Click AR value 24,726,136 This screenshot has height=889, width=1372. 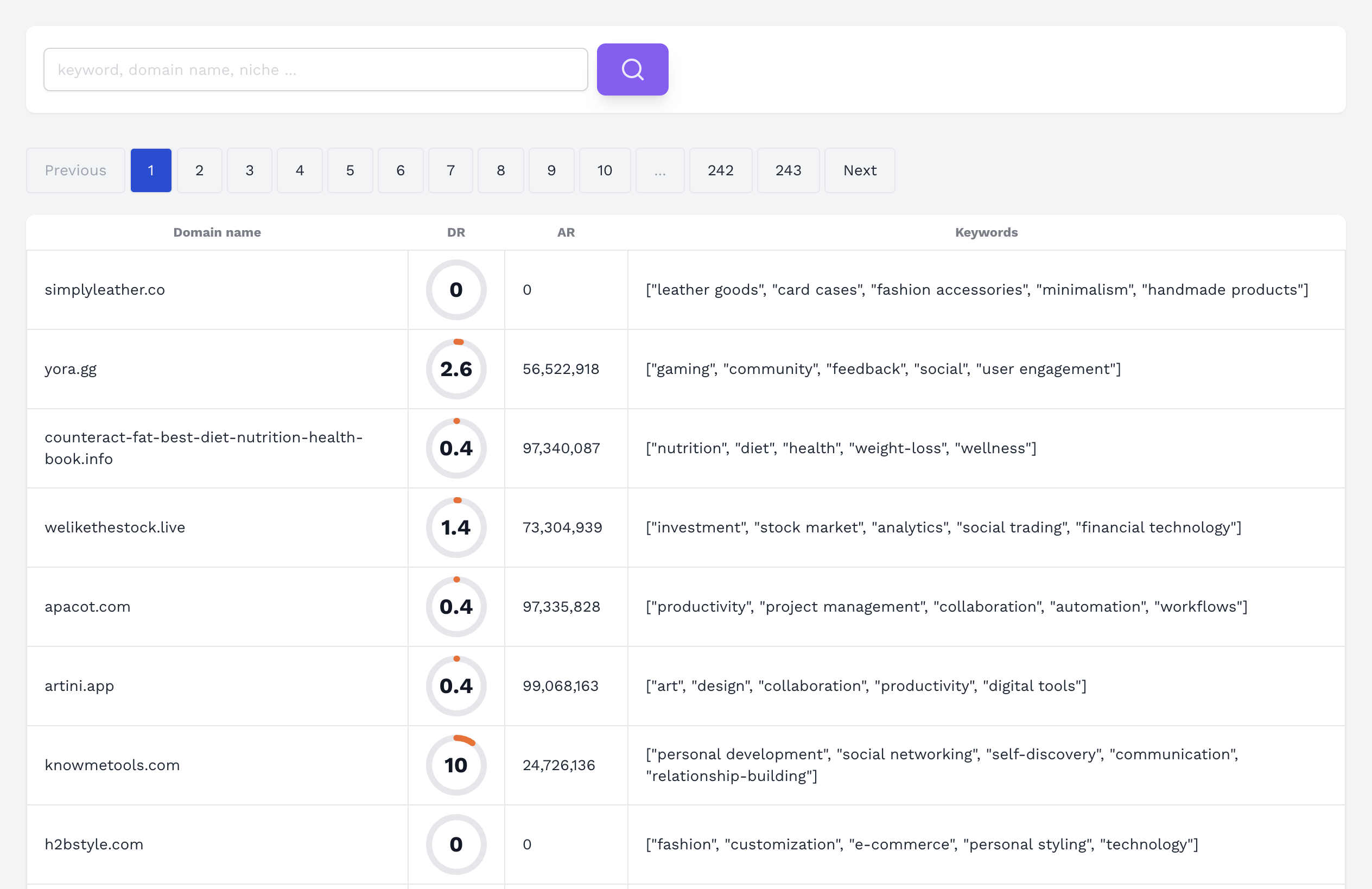coord(558,765)
